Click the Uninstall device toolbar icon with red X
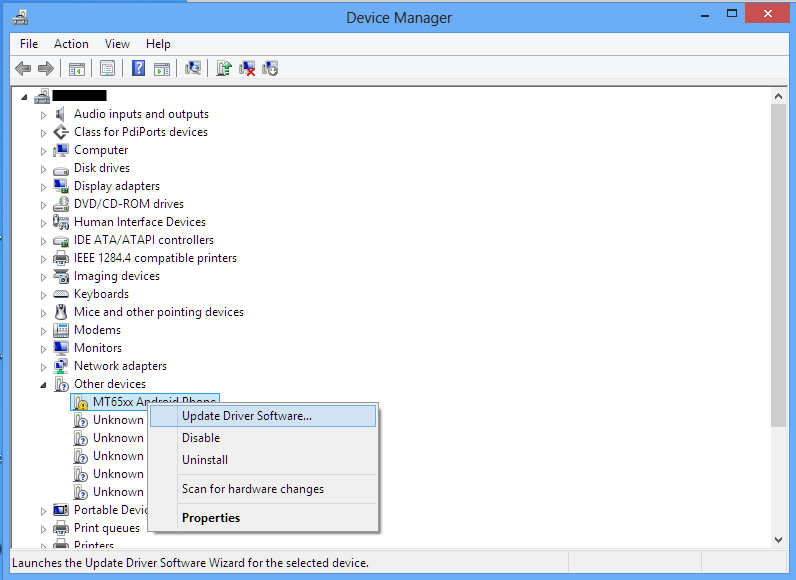796x580 pixels. coord(247,68)
